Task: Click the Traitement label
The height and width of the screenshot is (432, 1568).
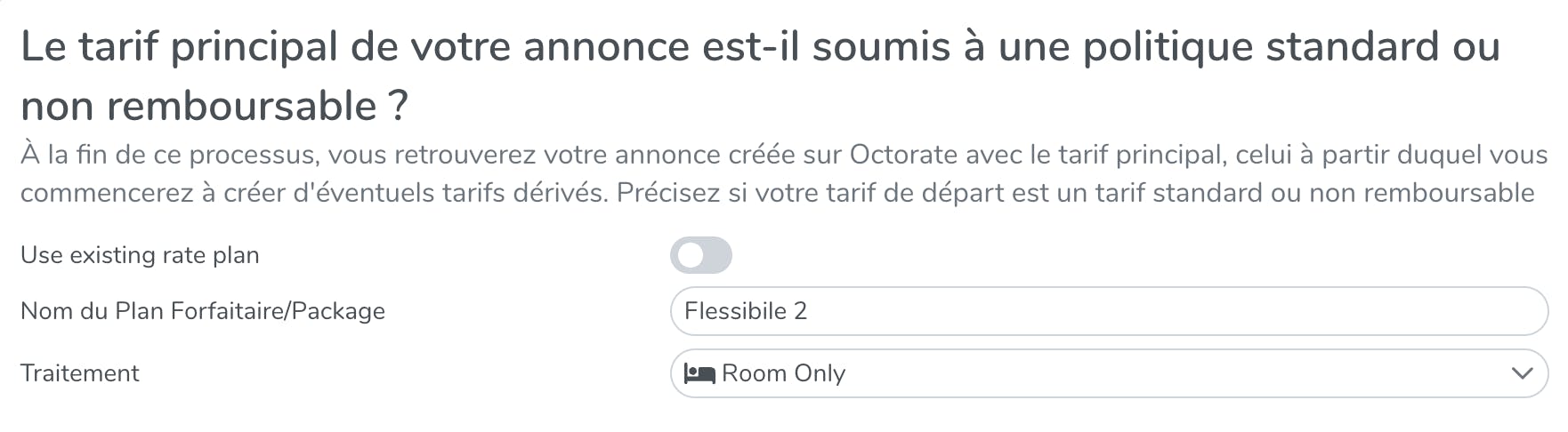Action: pyautogui.click(x=79, y=373)
